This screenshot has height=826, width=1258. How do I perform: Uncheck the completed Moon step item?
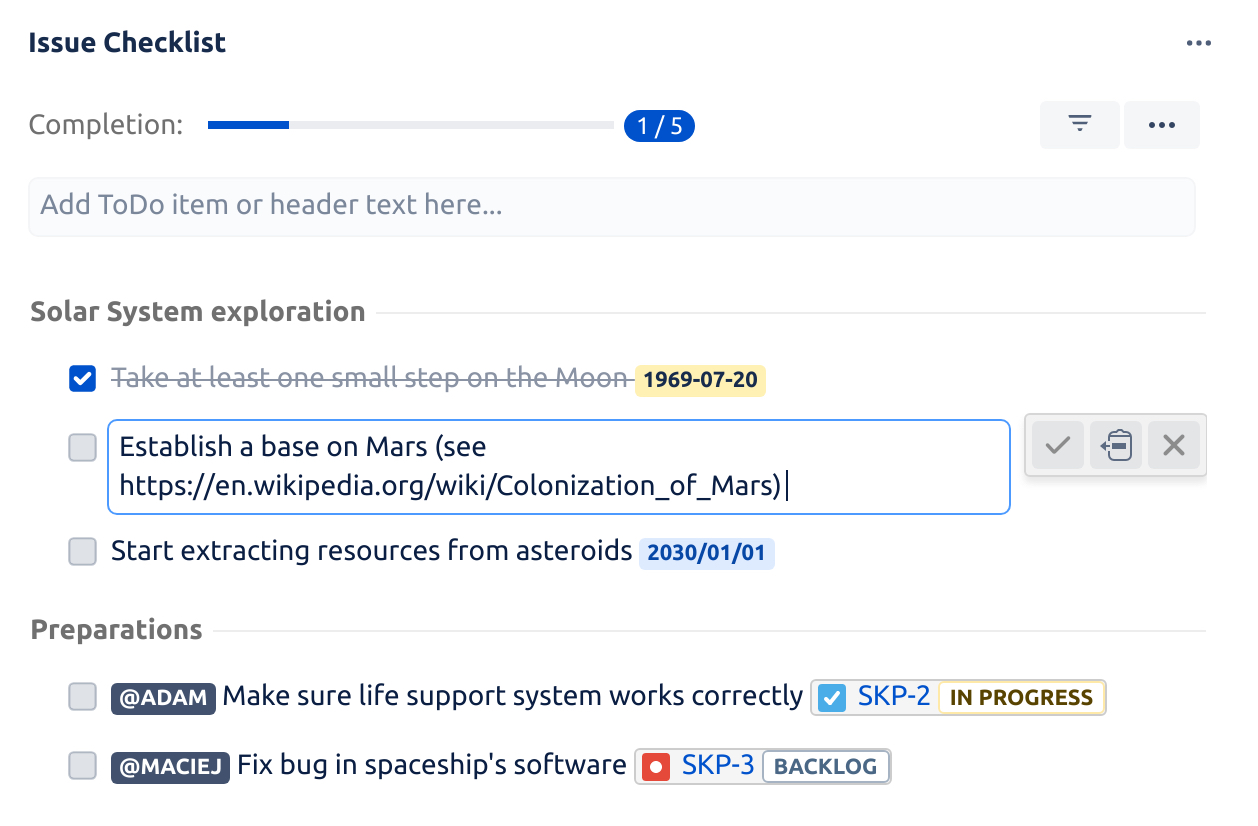pos(82,378)
